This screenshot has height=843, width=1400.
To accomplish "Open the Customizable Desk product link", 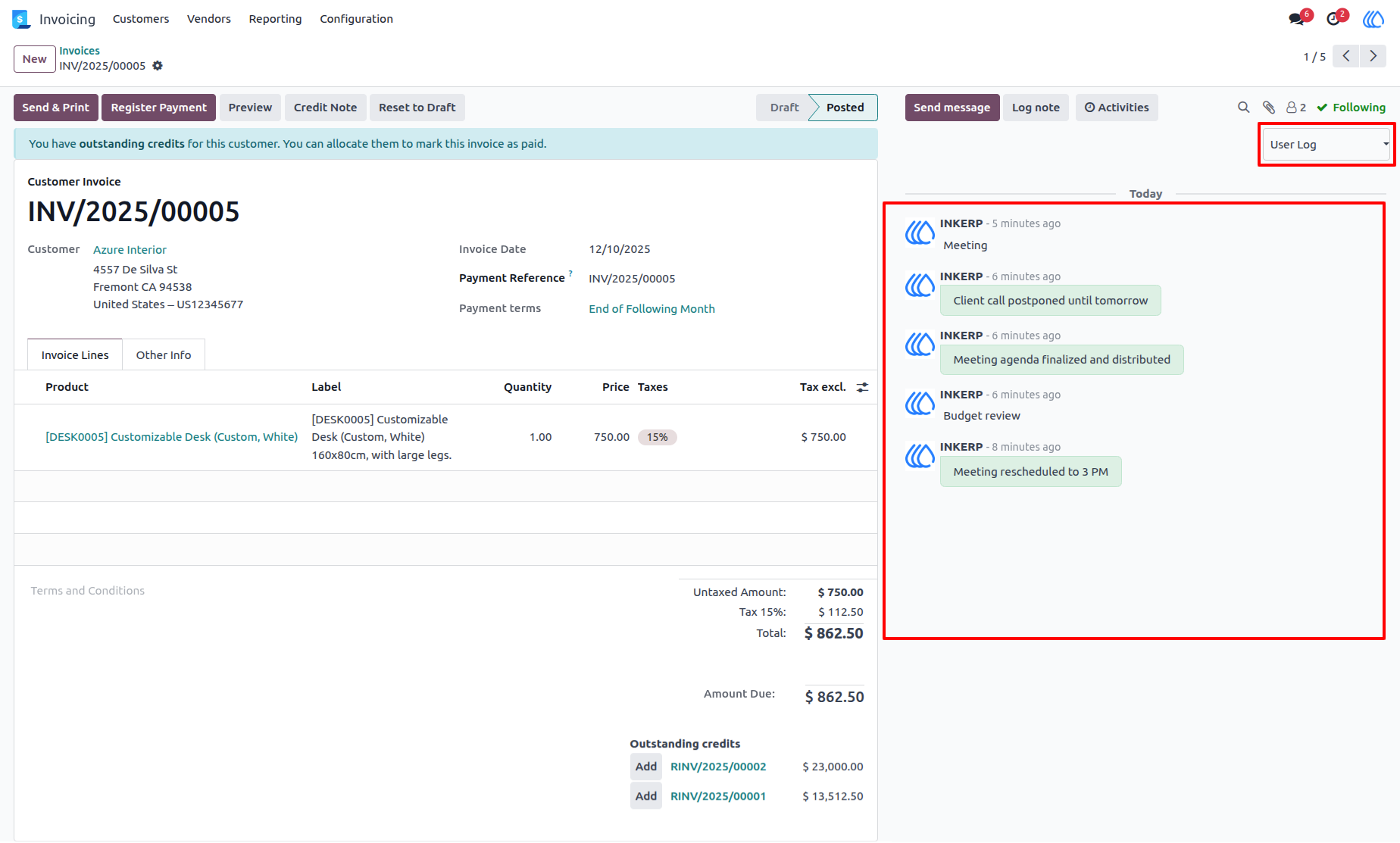I will [x=172, y=437].
